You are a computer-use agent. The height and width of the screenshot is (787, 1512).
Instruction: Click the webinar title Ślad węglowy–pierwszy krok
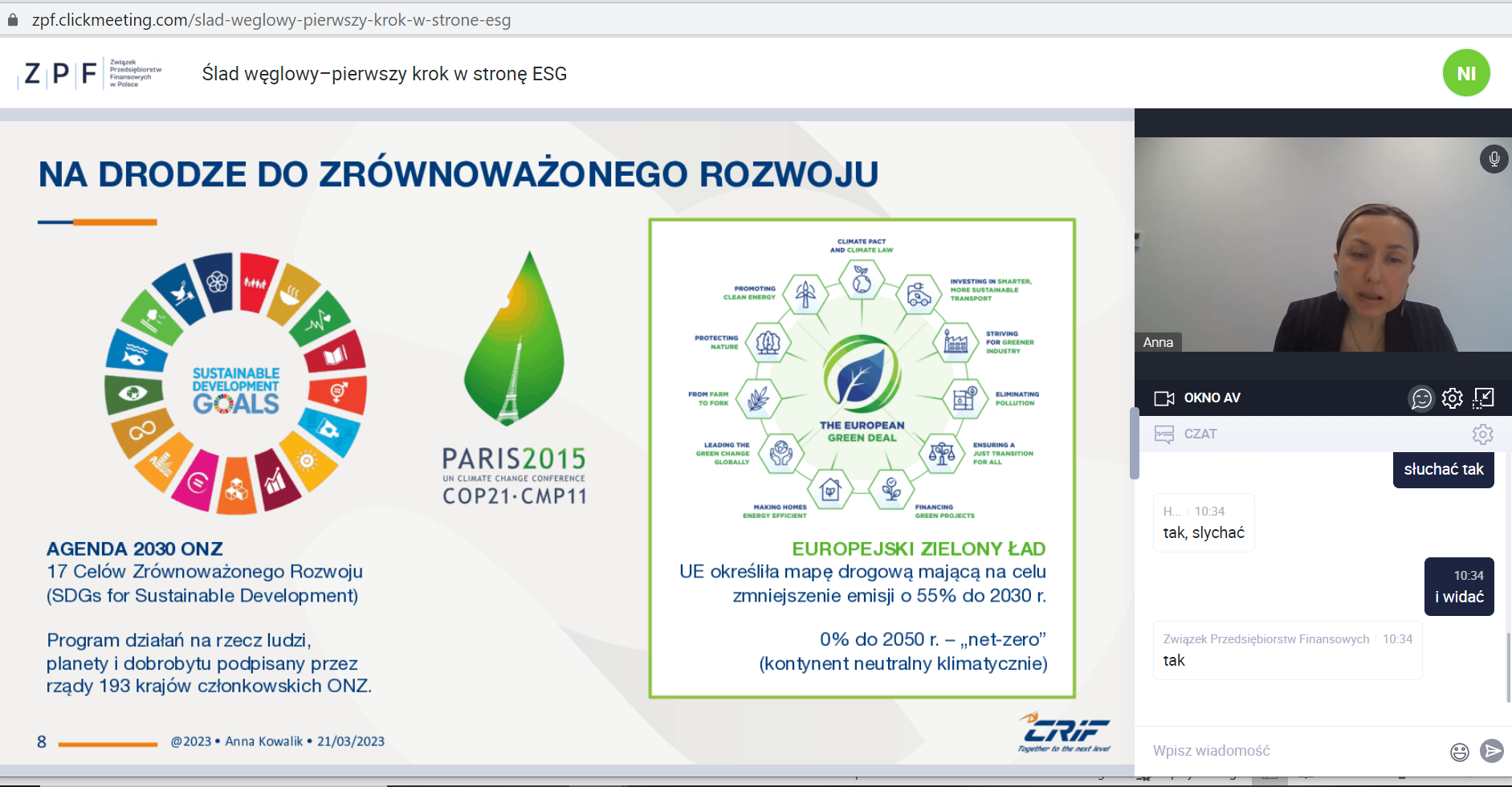(384, 74)
